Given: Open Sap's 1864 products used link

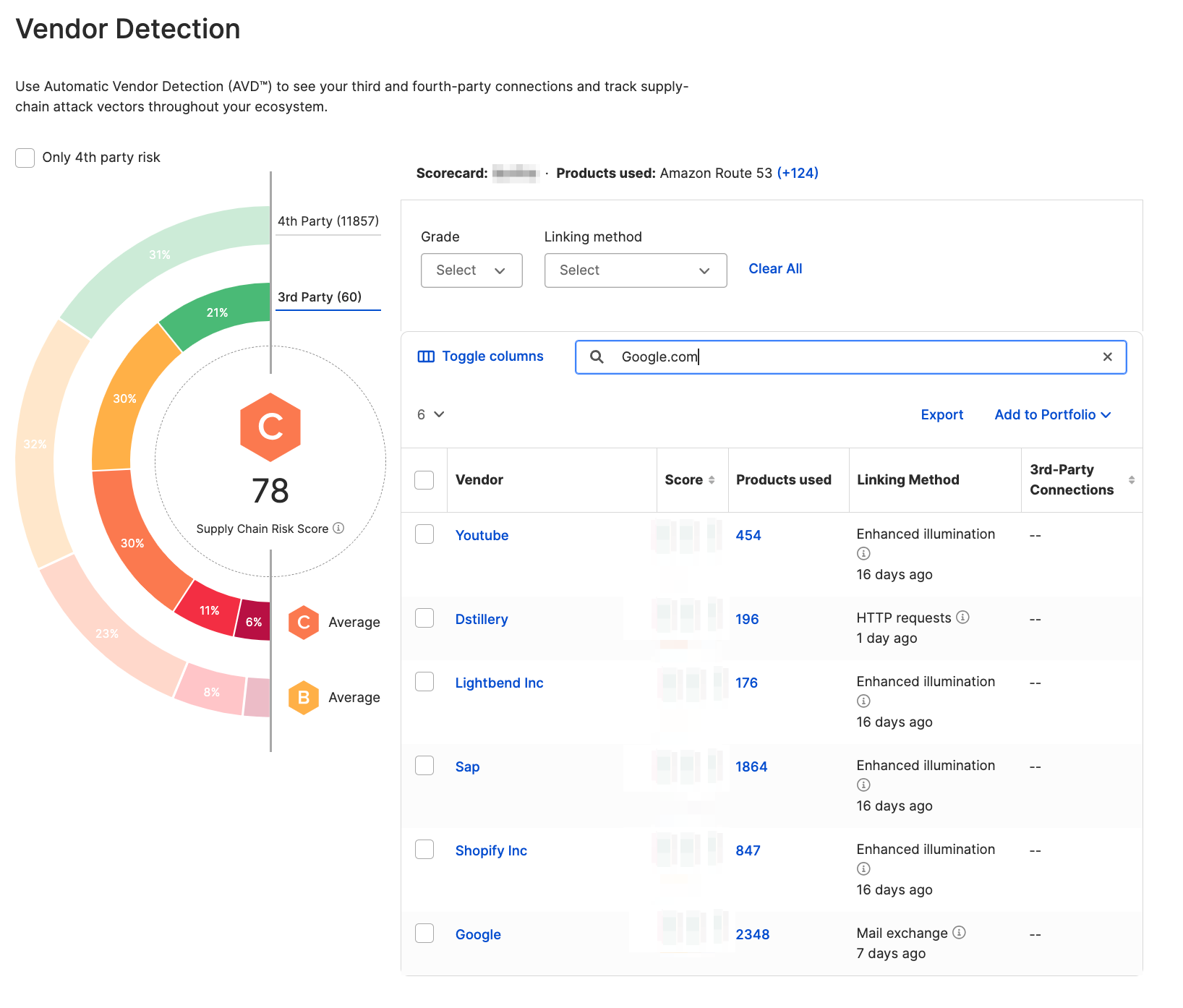Looking at the screenshot, I should click(x=751, y=767).
